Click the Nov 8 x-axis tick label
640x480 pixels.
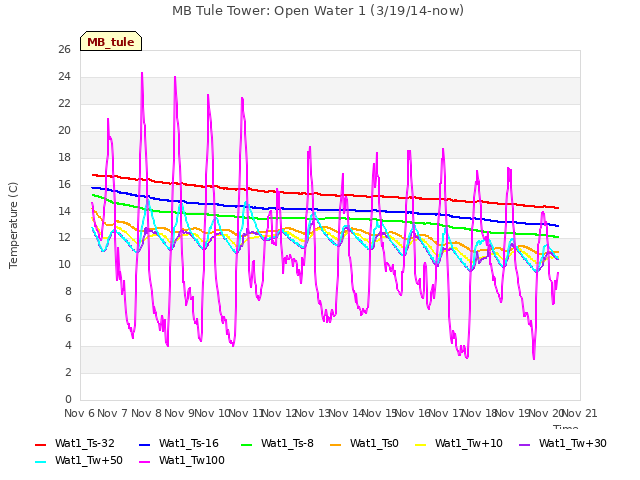(146, 413)
